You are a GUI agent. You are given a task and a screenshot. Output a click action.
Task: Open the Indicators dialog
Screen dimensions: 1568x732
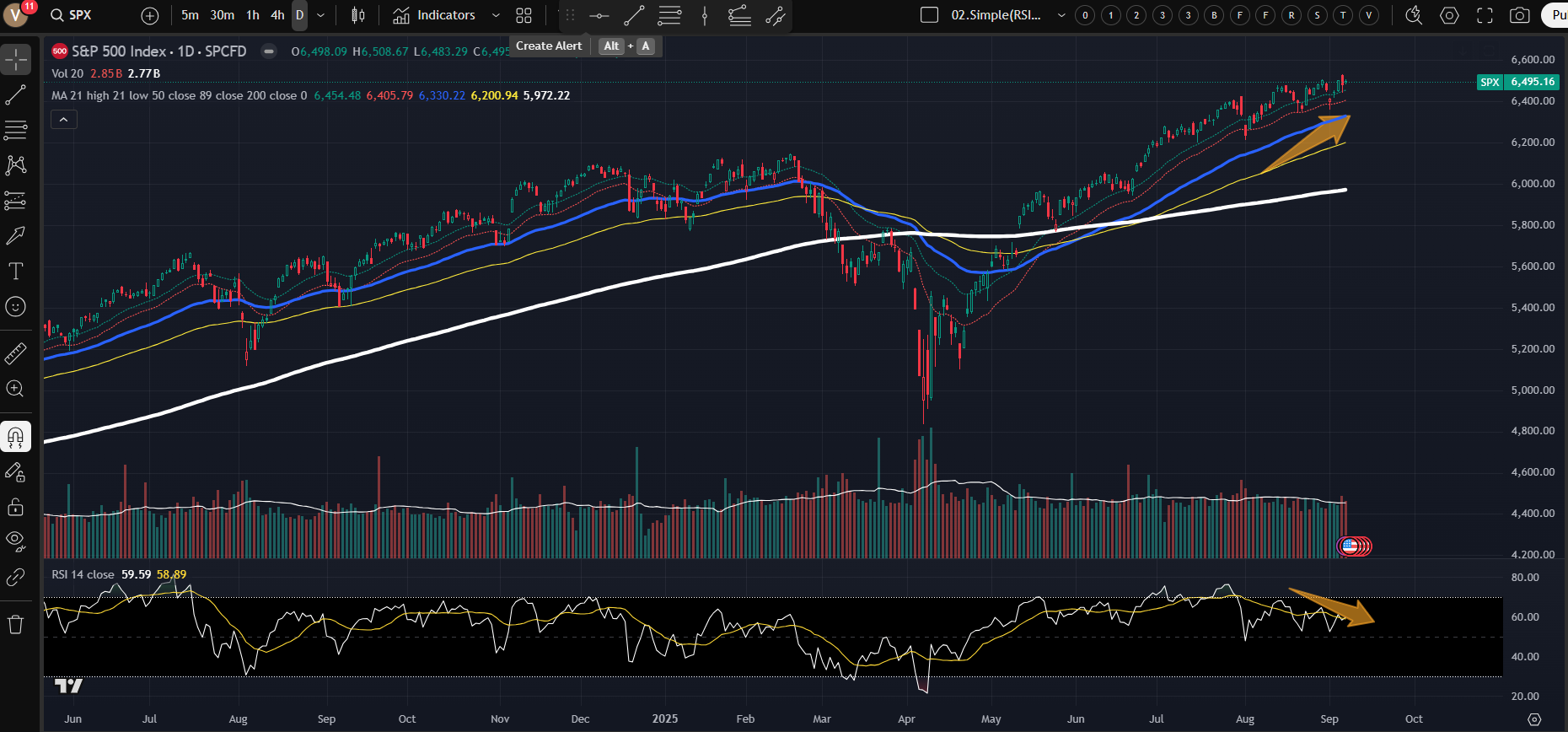pos(435,15)
